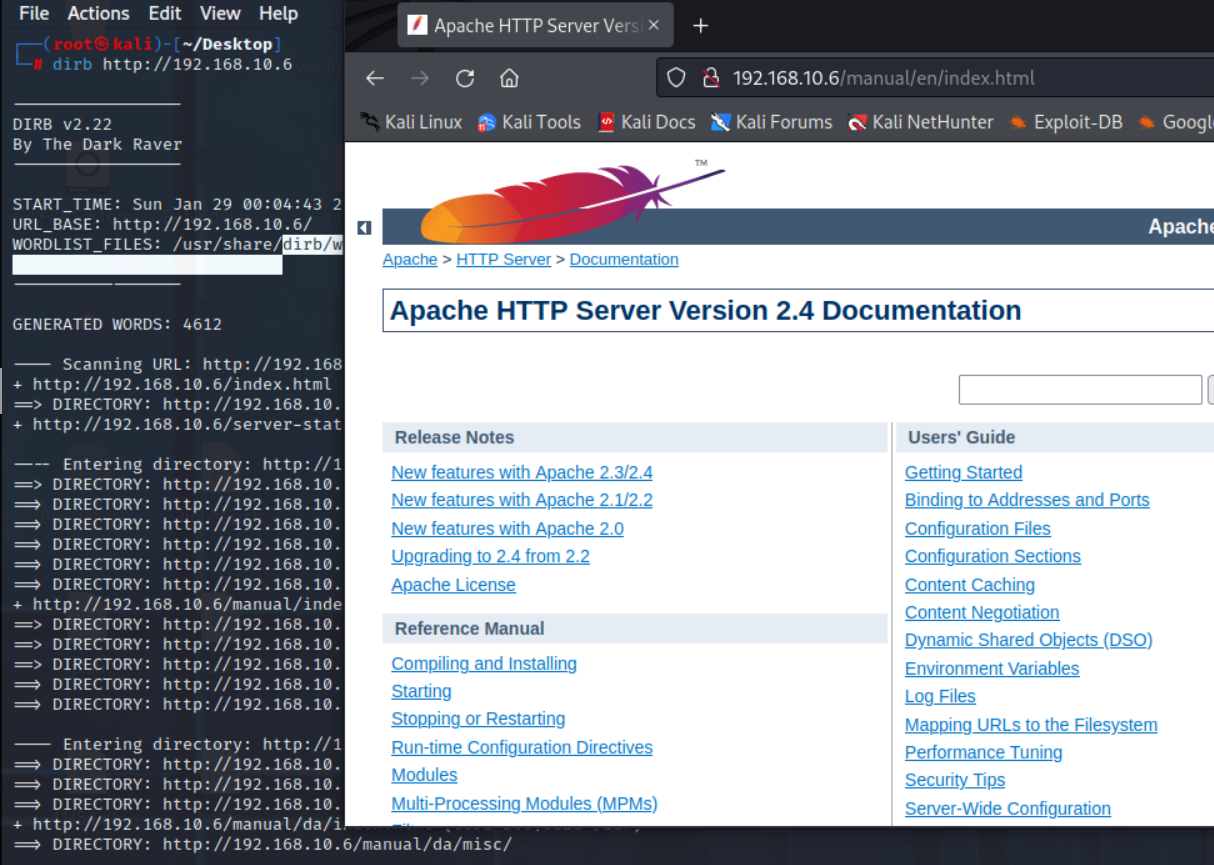Open Dynamic Shared Objects (DSO) link
The height and width of the screenshot is (865, 1214).
click(x=1029, y=640)
